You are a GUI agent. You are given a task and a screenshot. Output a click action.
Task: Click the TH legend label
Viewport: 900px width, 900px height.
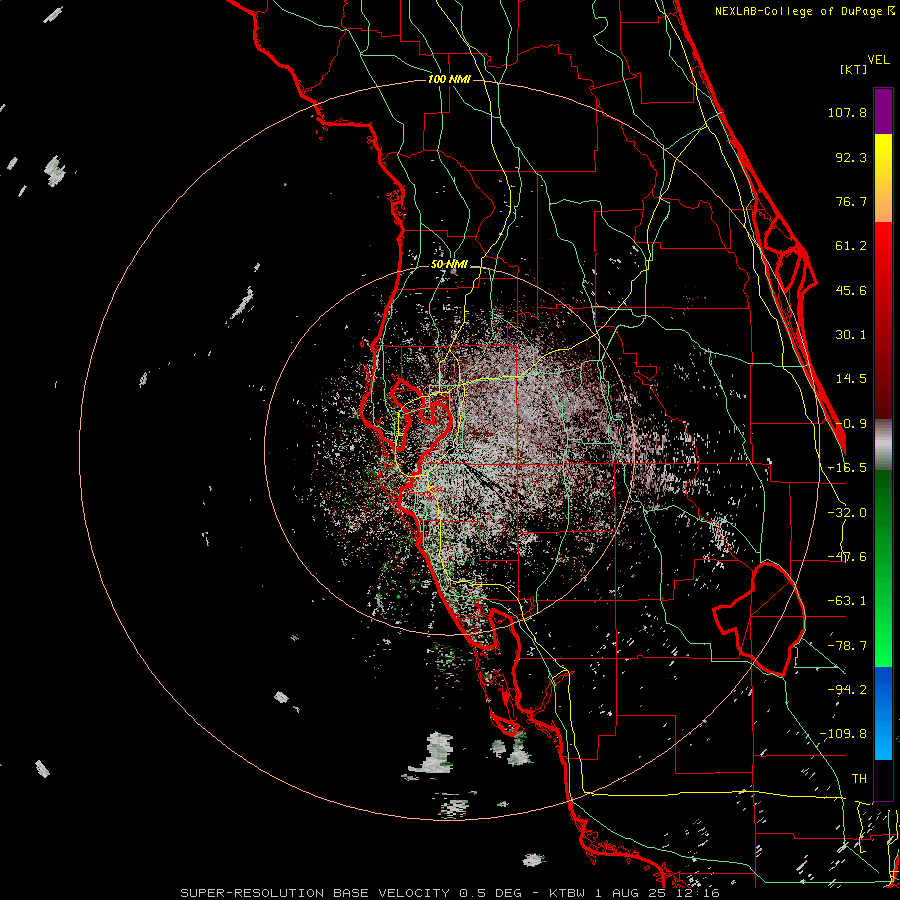[859, 778]
